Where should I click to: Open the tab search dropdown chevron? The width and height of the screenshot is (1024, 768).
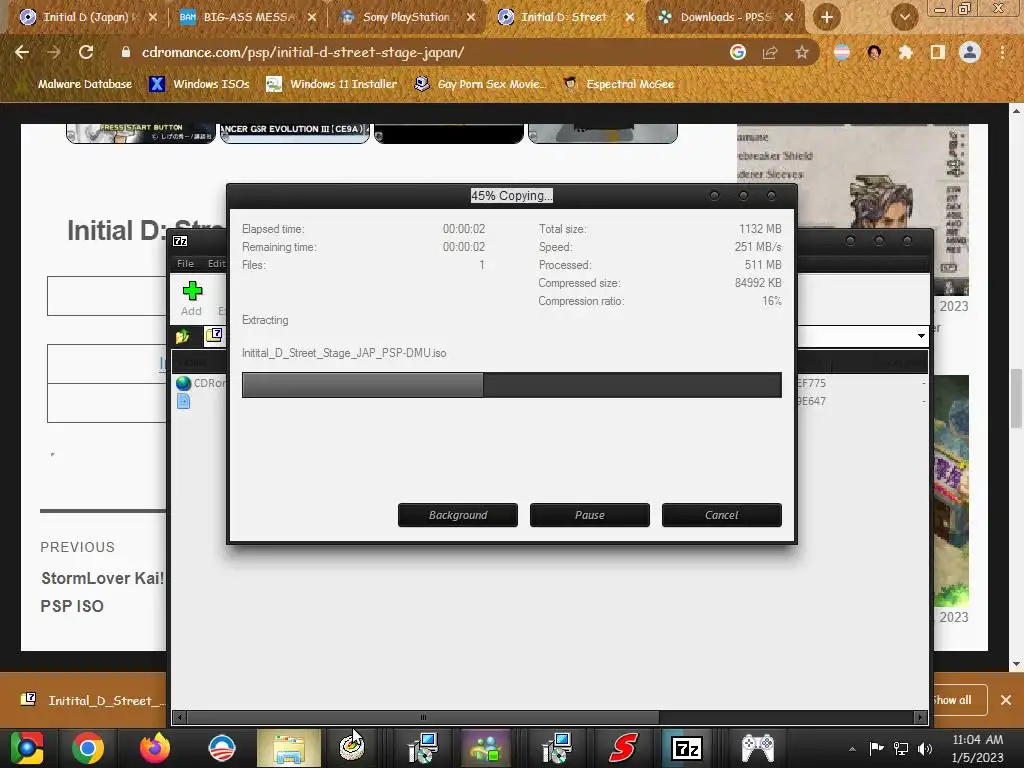[x=904, y=17]
